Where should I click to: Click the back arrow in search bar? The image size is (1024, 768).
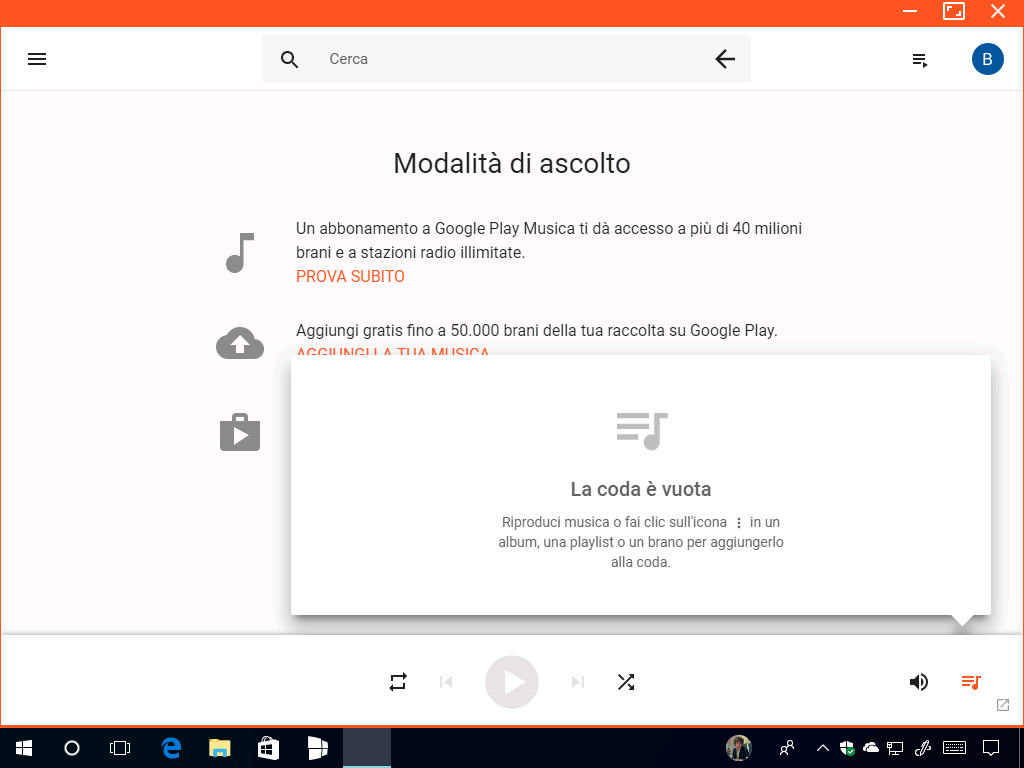(x=725, y=59)
